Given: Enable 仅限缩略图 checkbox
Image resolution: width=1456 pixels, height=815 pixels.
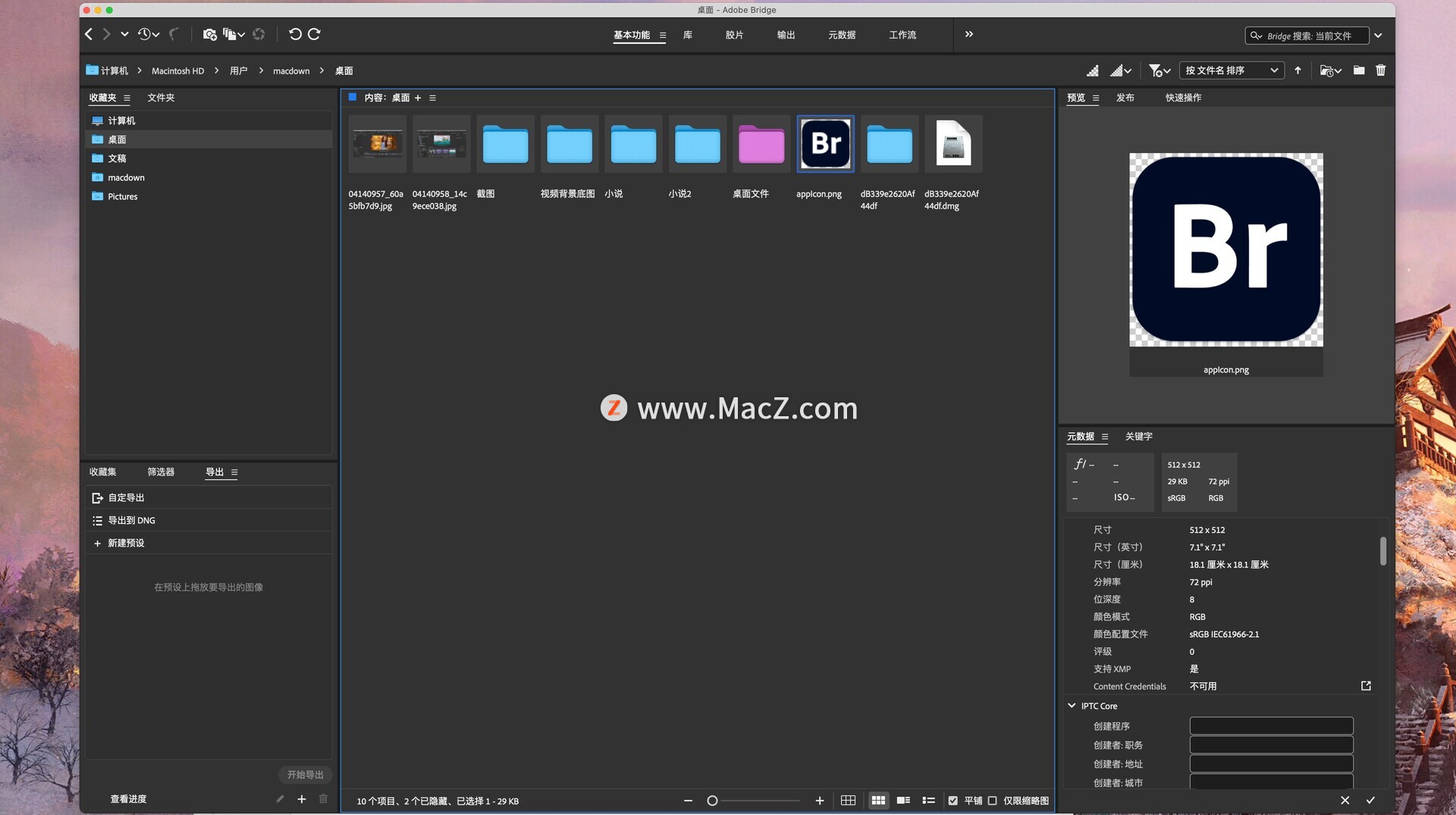Looking at the screenshot, I should (x=992, y=801).
